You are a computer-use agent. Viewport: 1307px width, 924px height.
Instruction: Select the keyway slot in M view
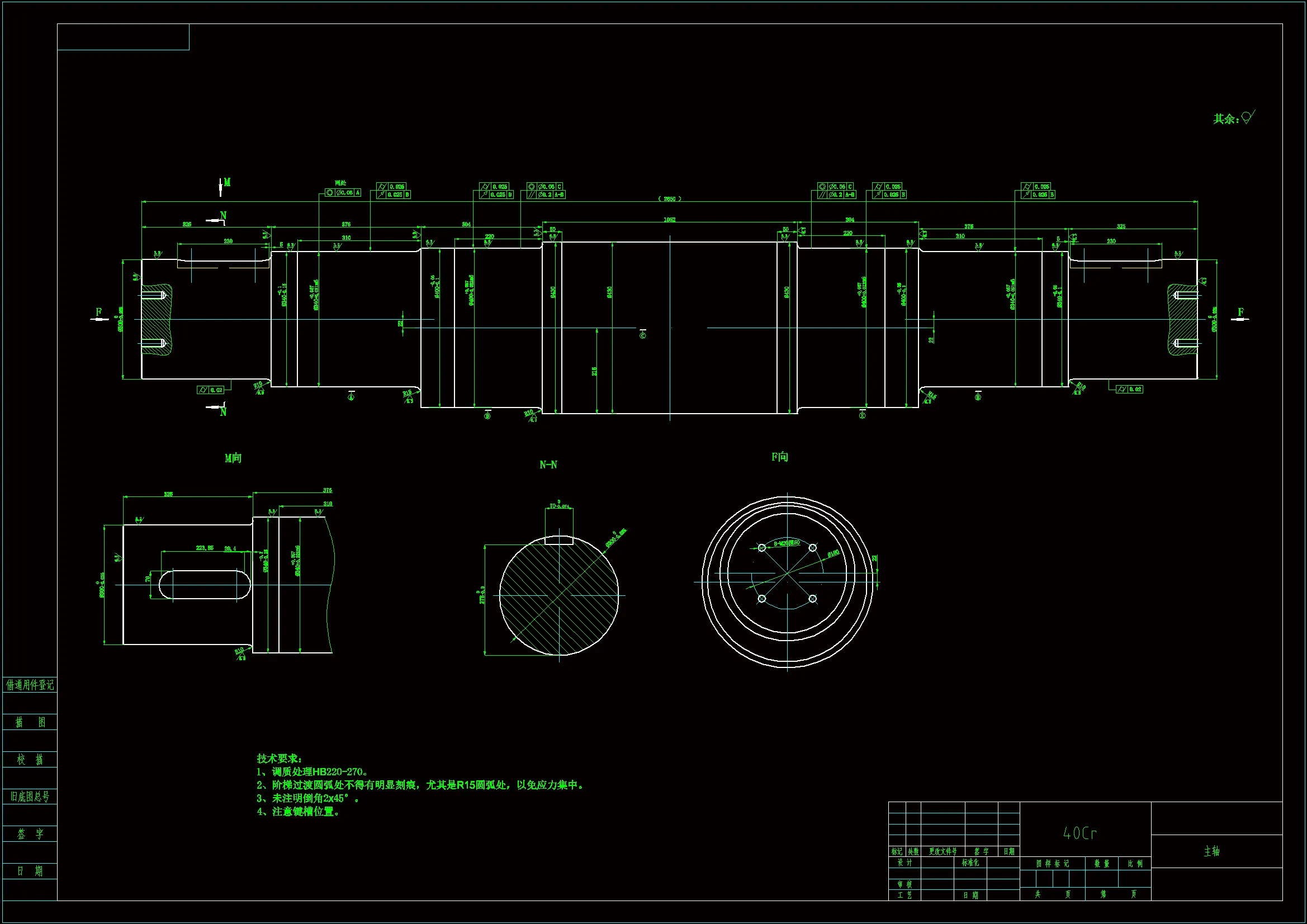tap(205, 585)
